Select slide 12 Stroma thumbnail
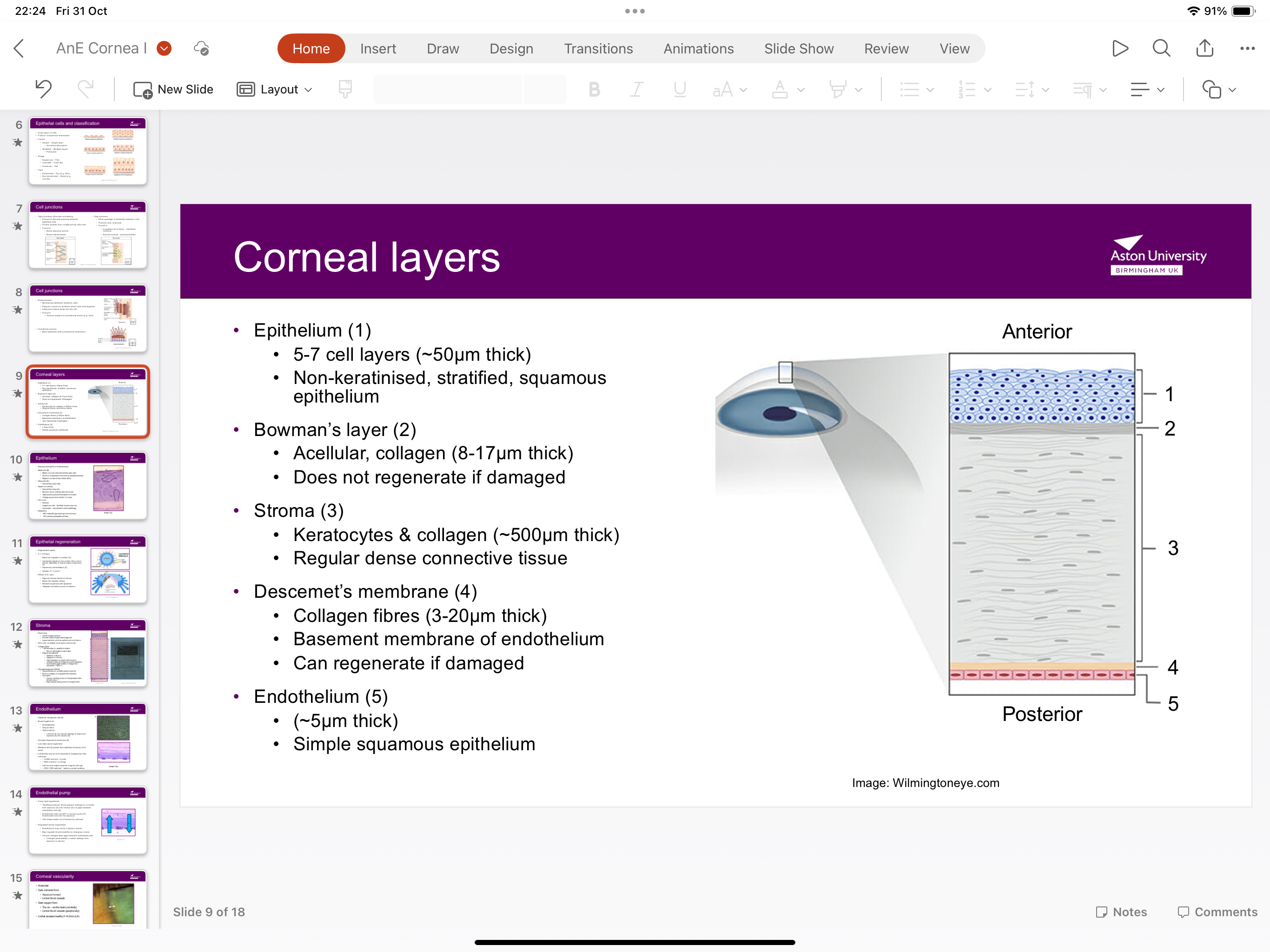This screenshot has height=952, width=1270. (x=88, y=652)
